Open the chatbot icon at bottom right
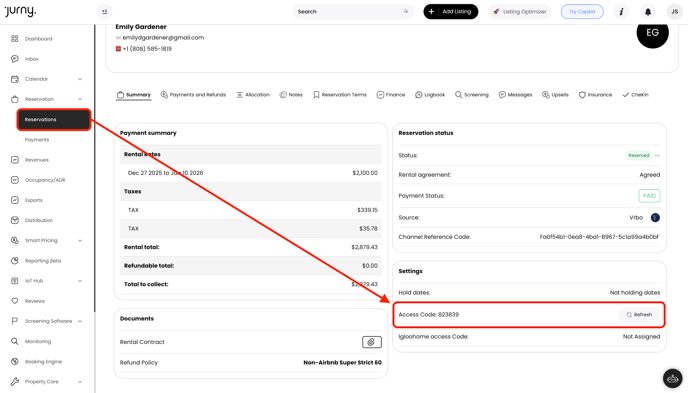Viewport: 688px width, 393px height. coord(673,378)
